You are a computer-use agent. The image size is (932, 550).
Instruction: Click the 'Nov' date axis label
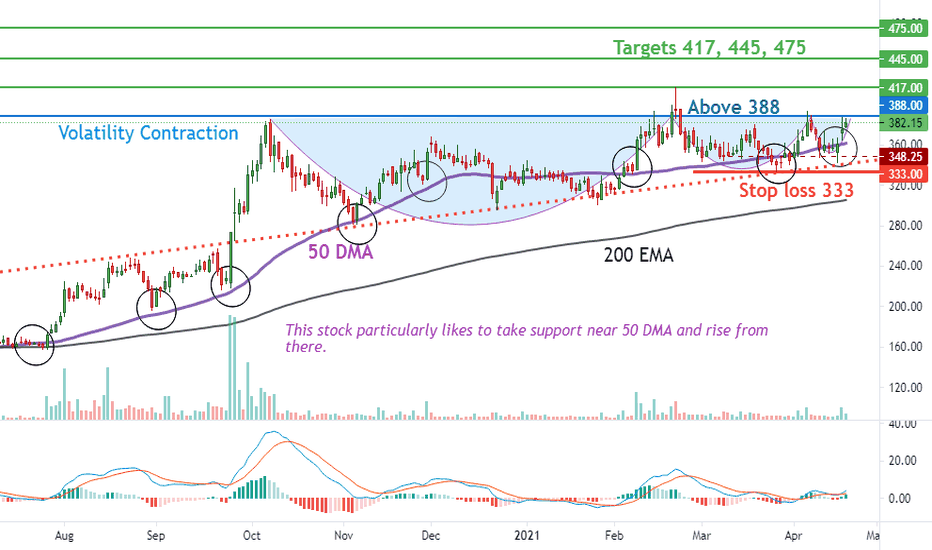click(x=344, y=536)
